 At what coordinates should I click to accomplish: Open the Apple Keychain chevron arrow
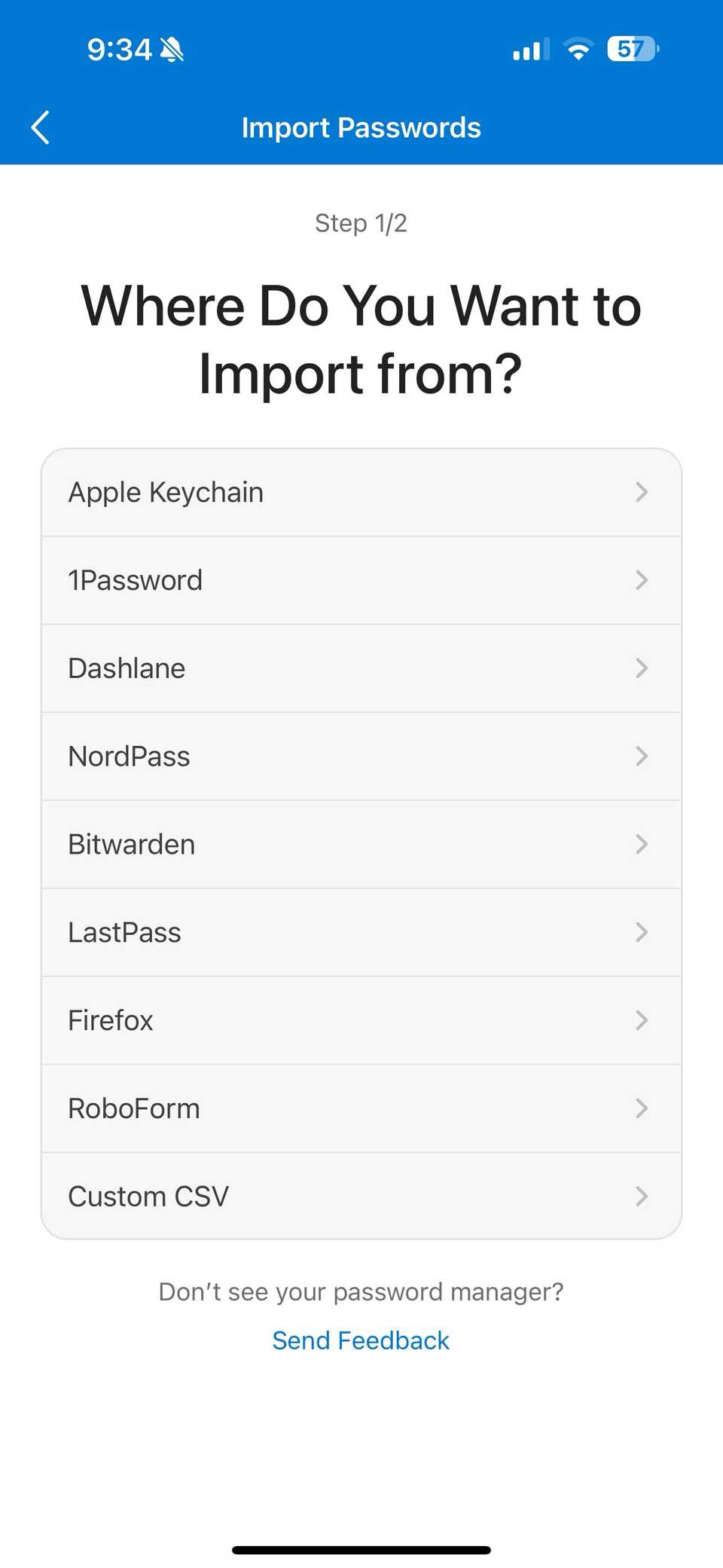641,492
